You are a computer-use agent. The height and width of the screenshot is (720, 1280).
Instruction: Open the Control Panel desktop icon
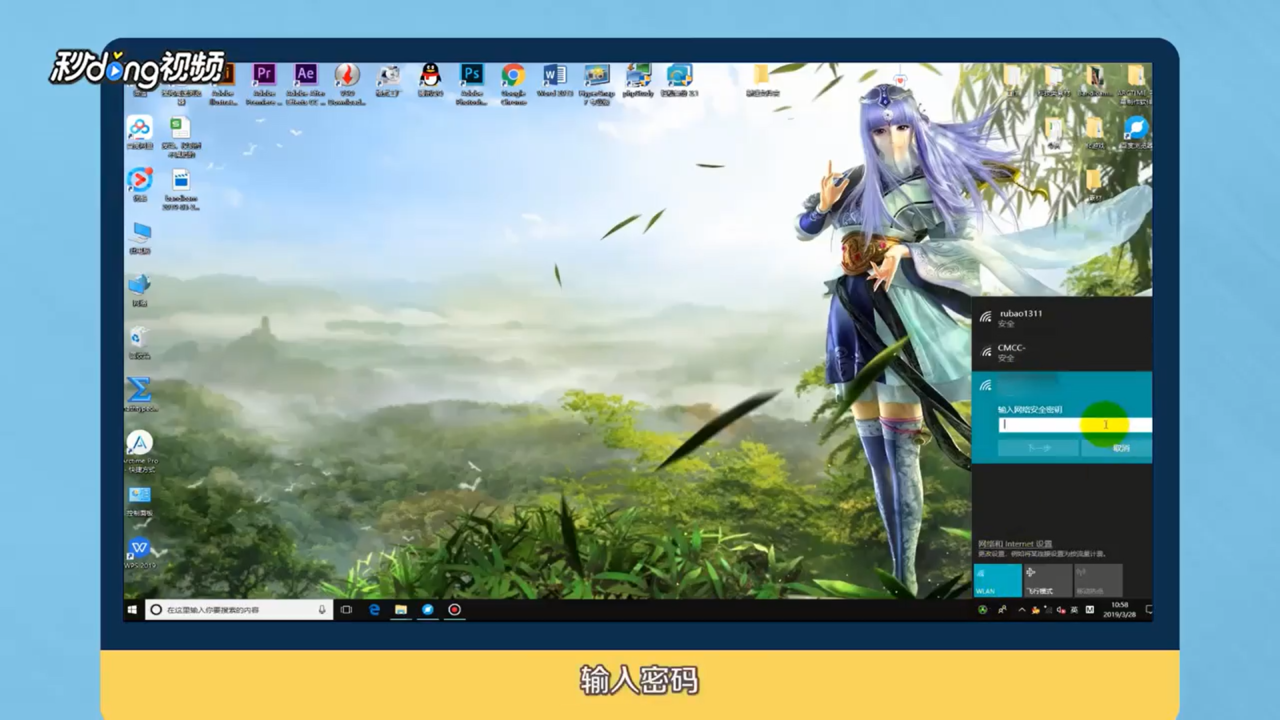click(x=139, y=500)
